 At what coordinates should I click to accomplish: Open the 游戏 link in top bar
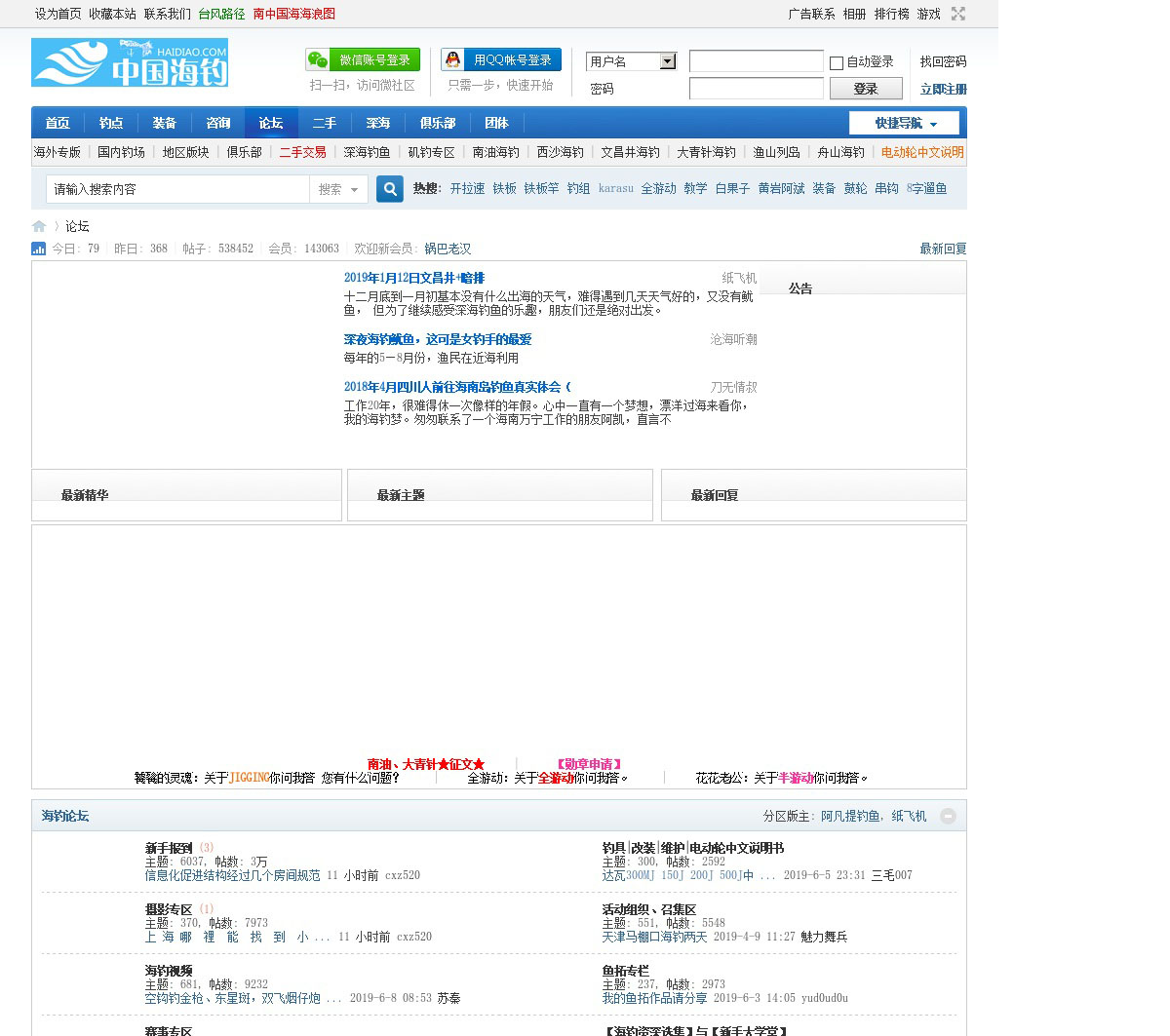point(928,14)
